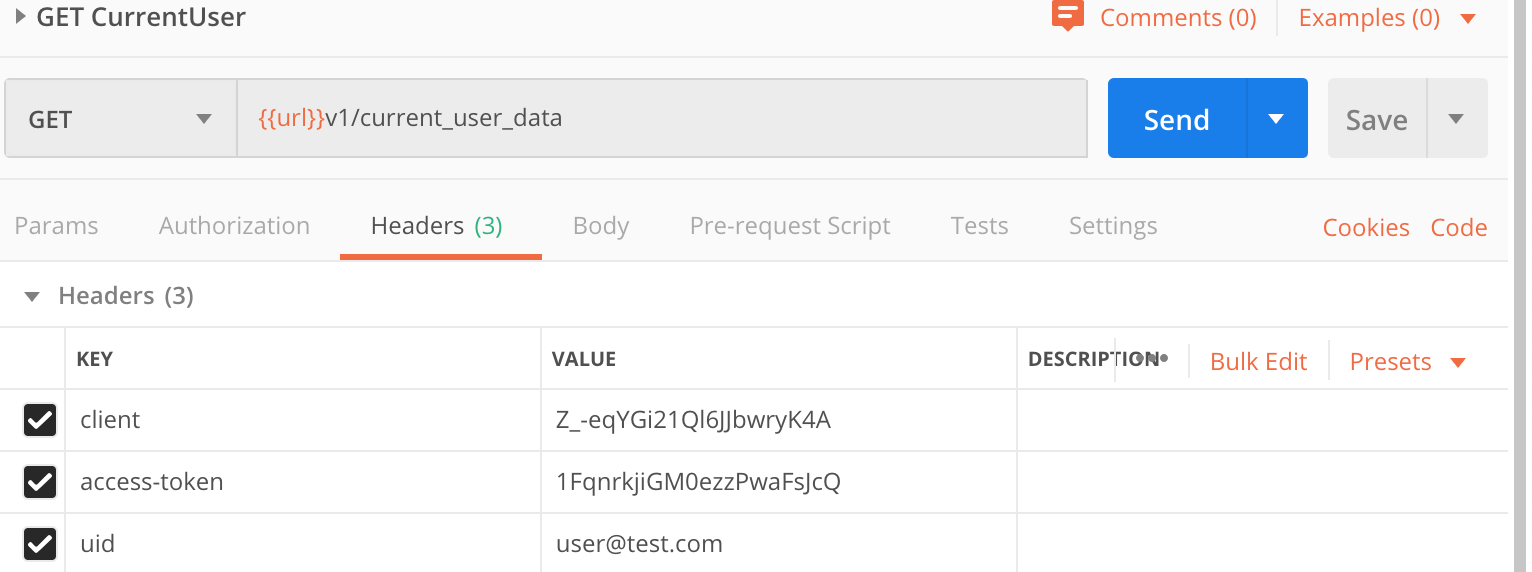This screenshot has width=1532, height=572.
Task: Toggle the uid header checkbox
Action: [40, 545]
